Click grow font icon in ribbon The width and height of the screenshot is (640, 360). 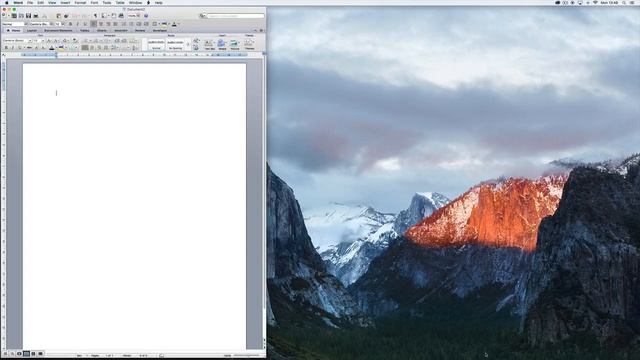click(x=49, y=40)
